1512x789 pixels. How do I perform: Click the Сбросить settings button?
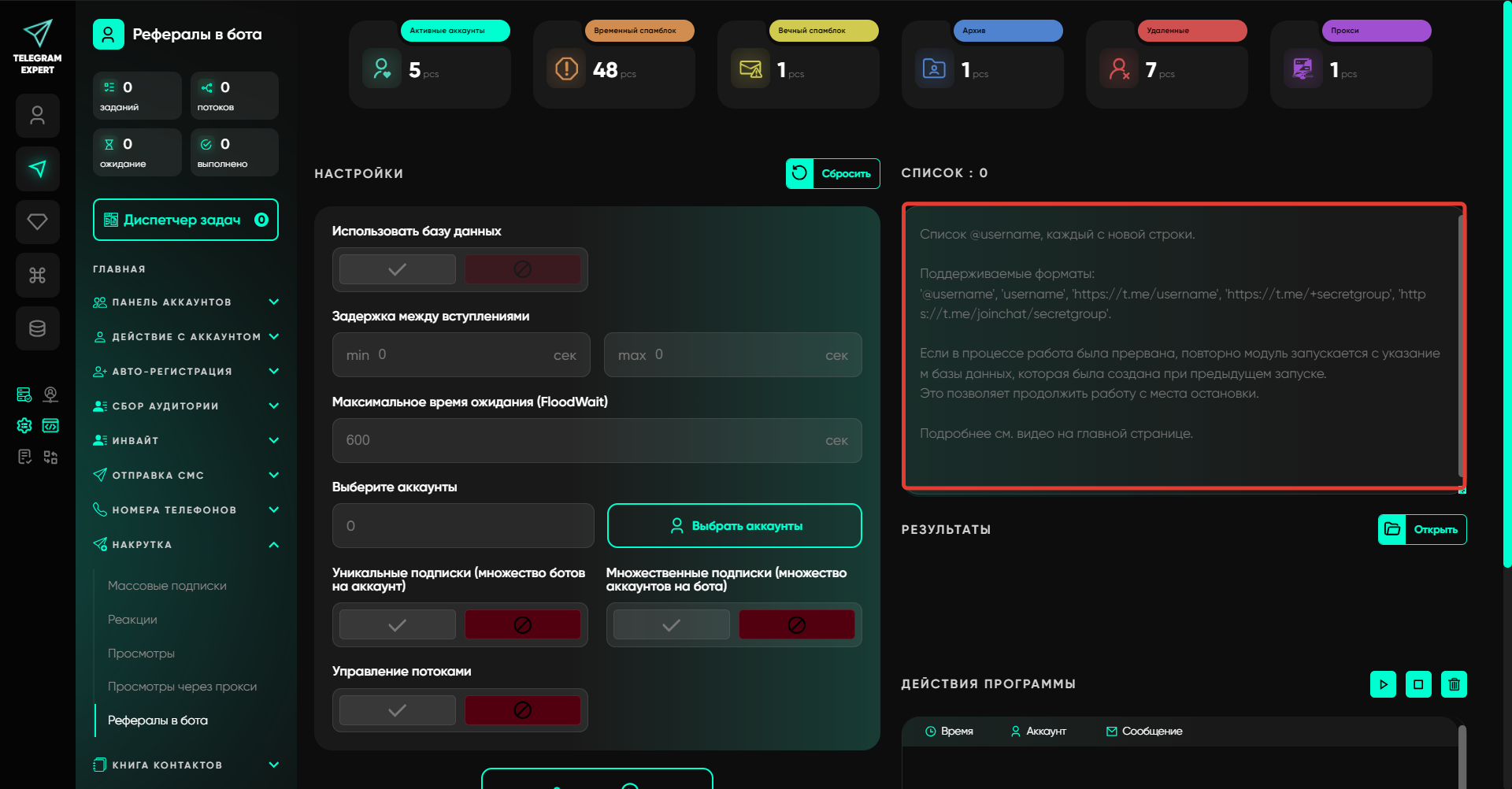[832, 174]
